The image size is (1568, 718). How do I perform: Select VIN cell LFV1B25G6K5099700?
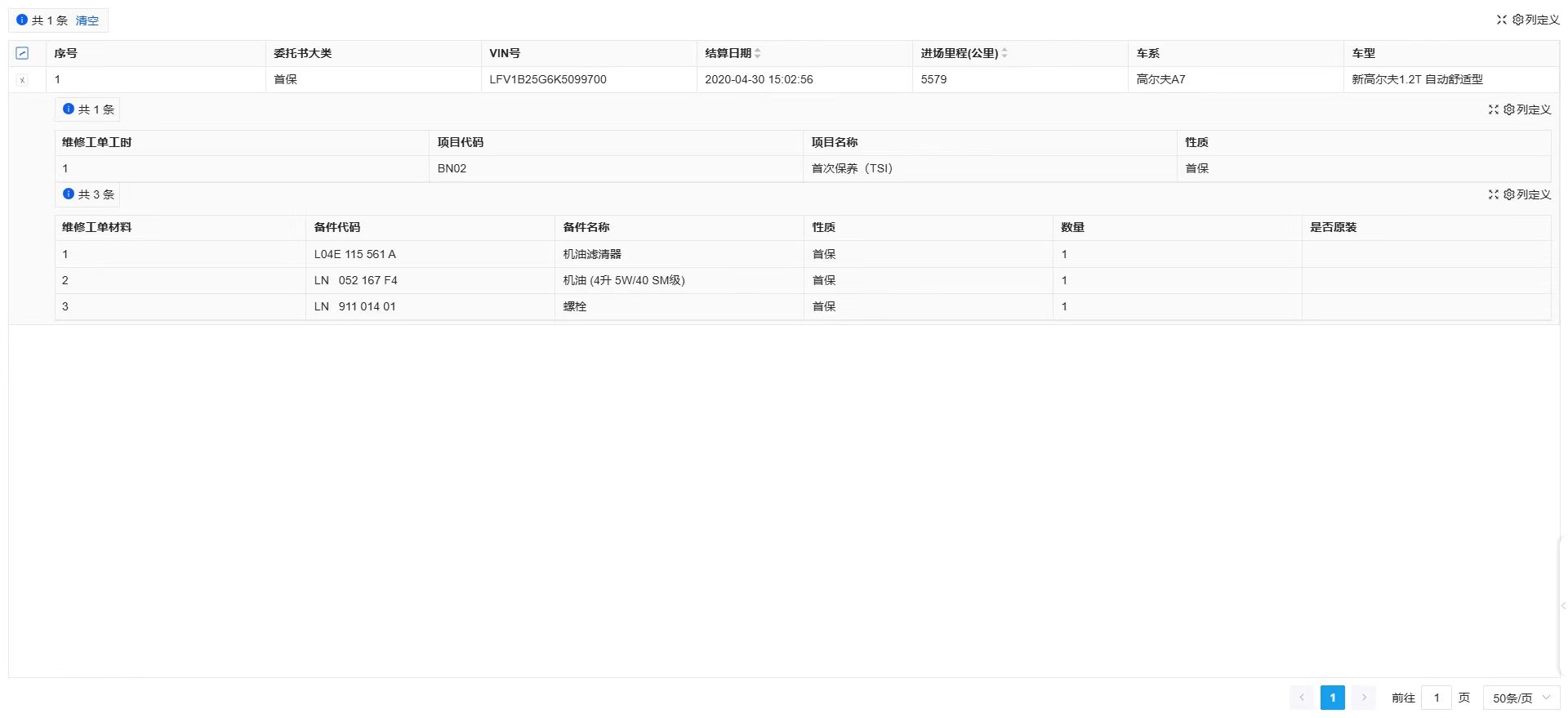tap(548, 79)
